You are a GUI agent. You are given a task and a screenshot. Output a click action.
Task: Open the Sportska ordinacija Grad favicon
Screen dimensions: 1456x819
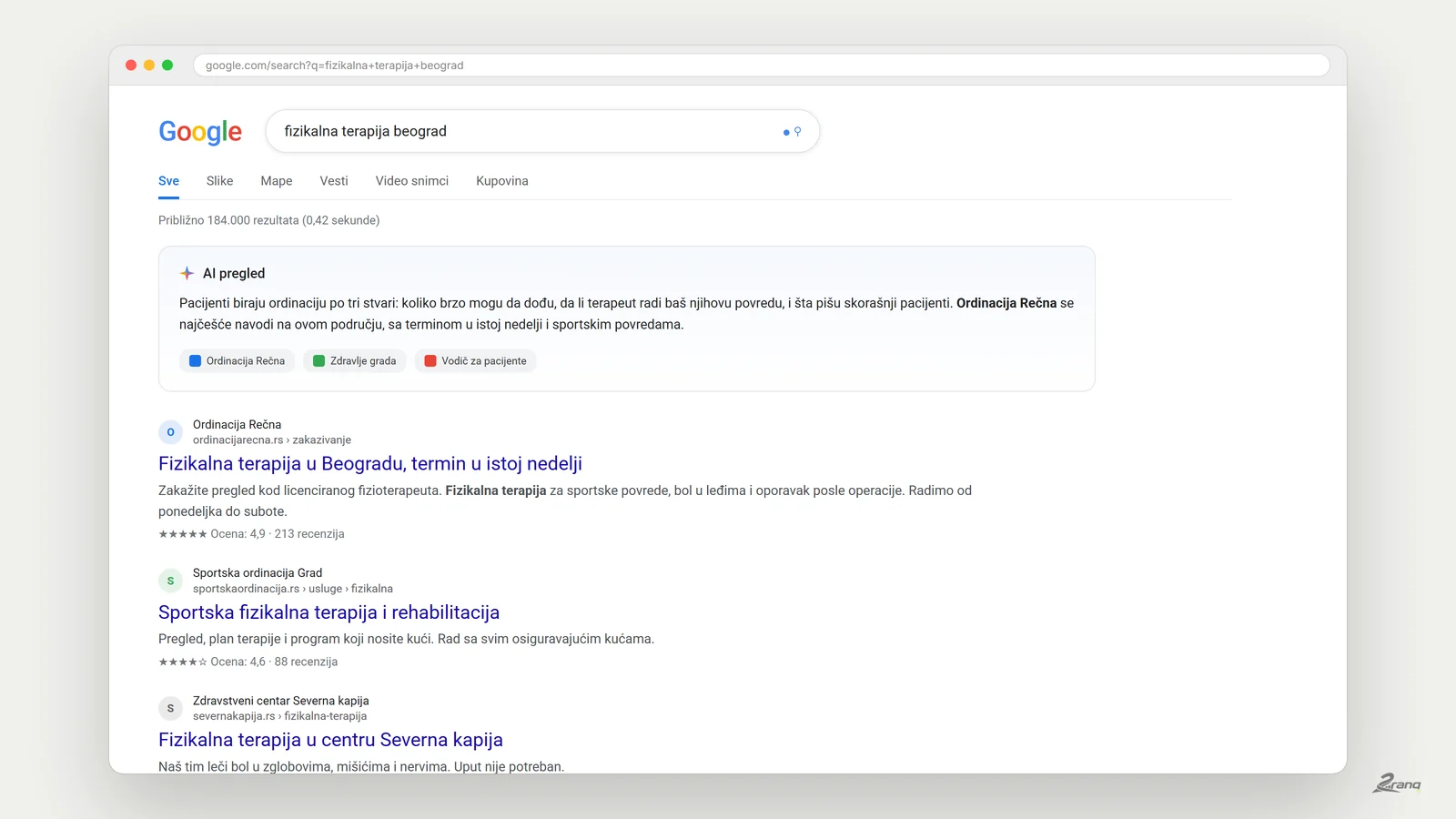pyautogui.click(x=170, y=581)
